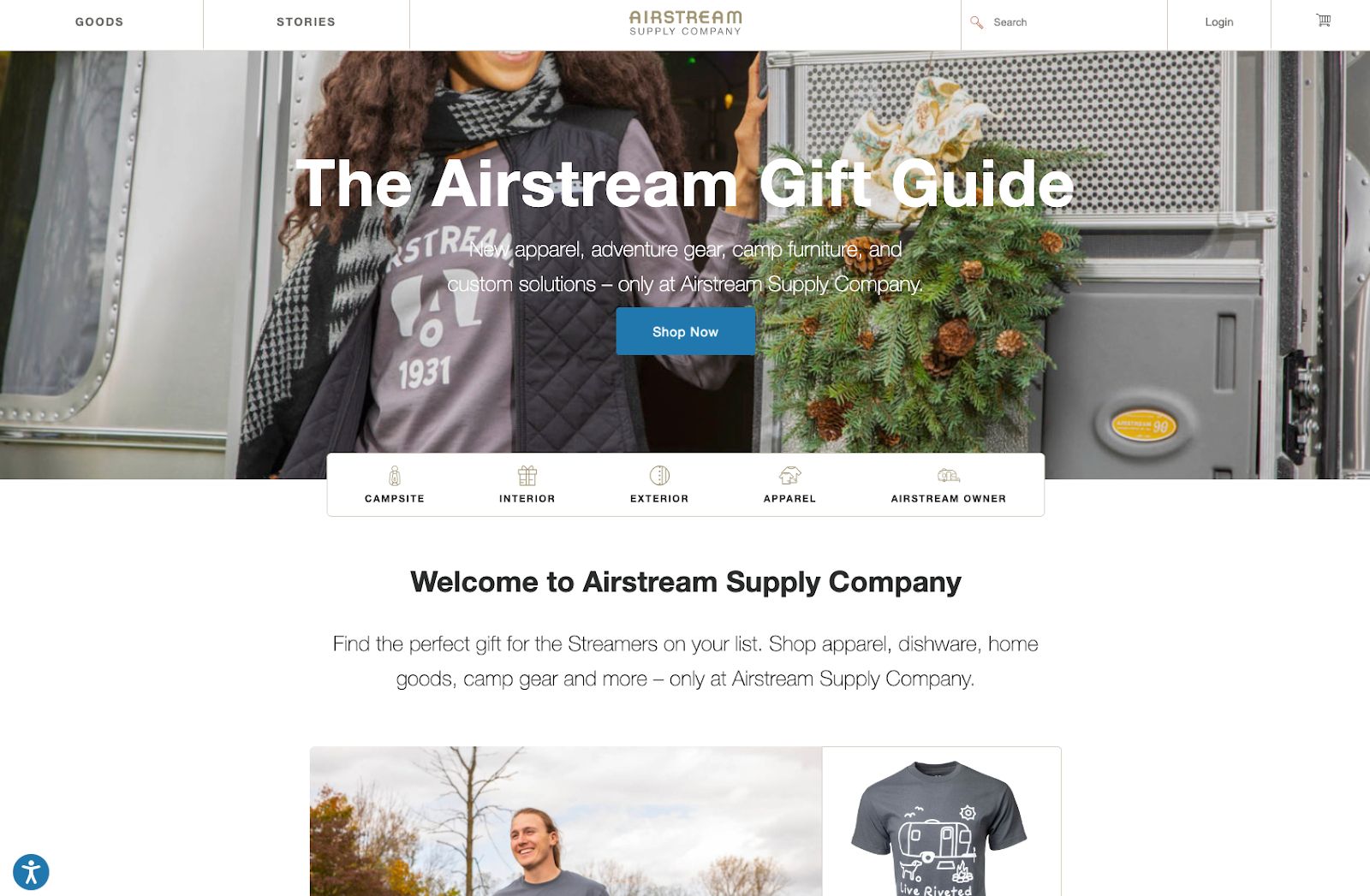Open the shopping cart icon
Image resolution: width=1370 pixels, height=896 pixels.
(1323, 21)
